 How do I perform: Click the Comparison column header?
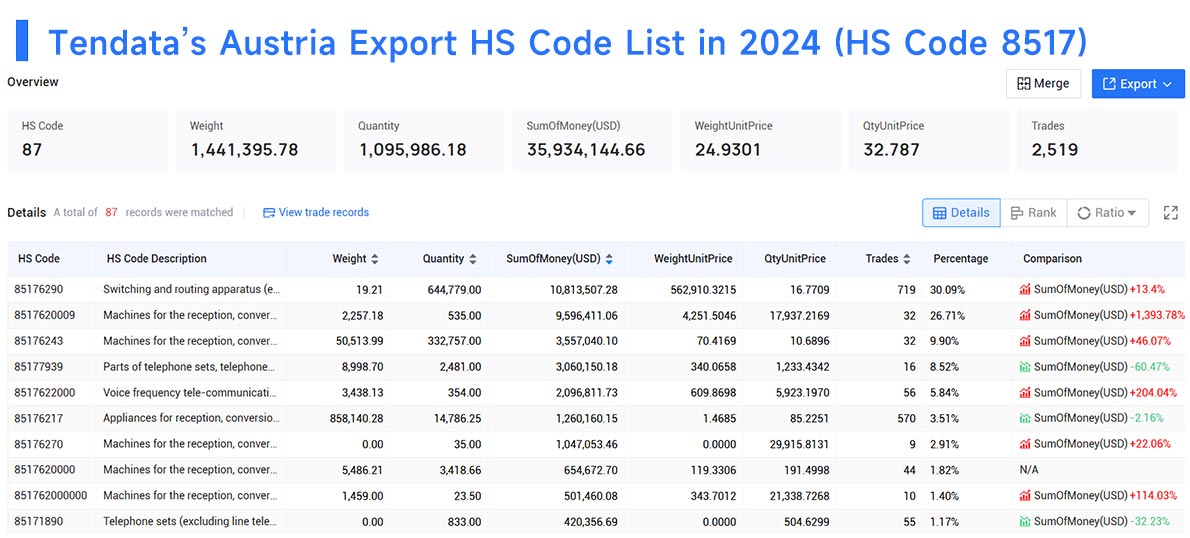pos(1052,259)
